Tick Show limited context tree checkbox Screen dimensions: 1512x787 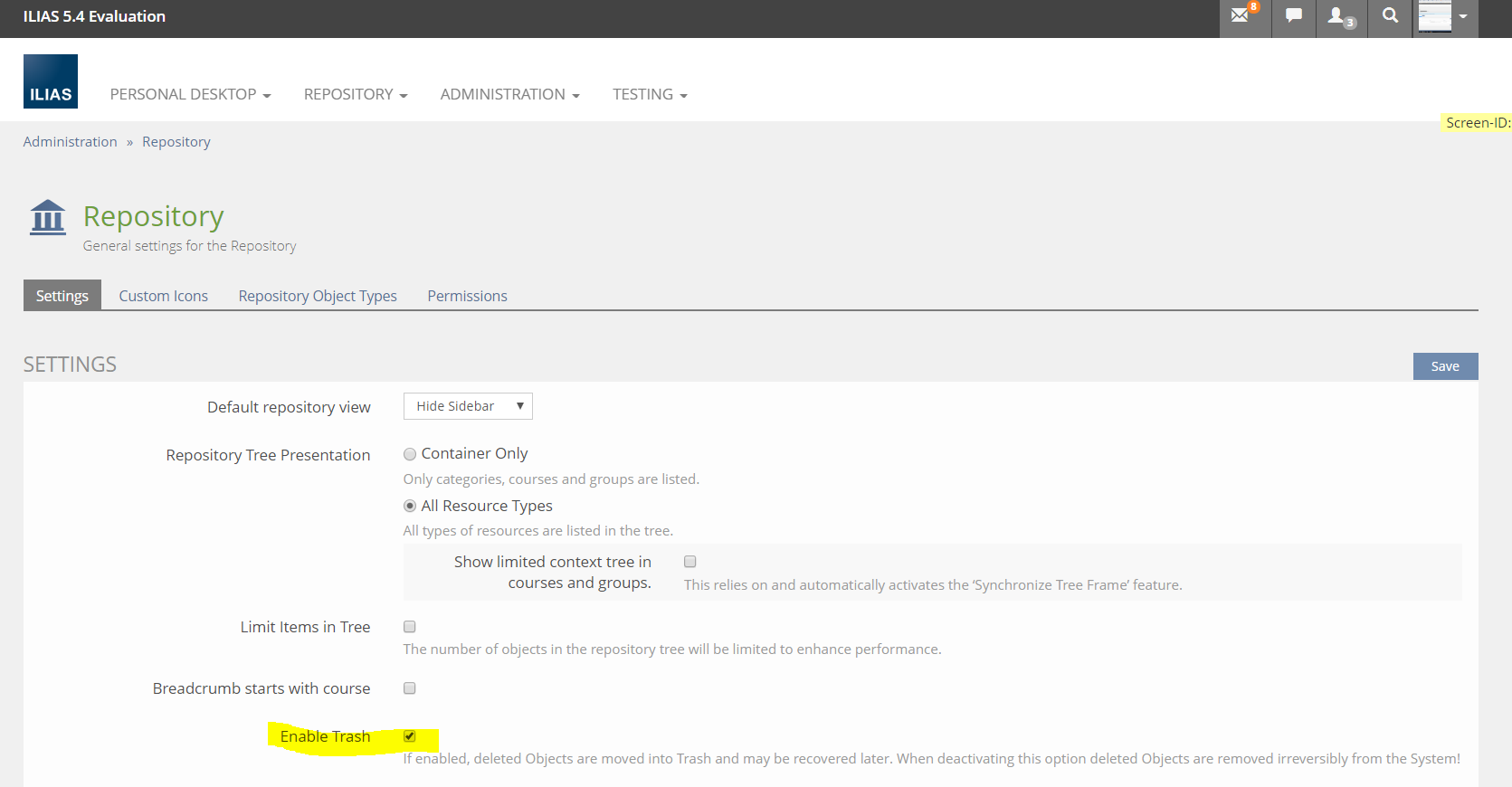tap(690, 562)
